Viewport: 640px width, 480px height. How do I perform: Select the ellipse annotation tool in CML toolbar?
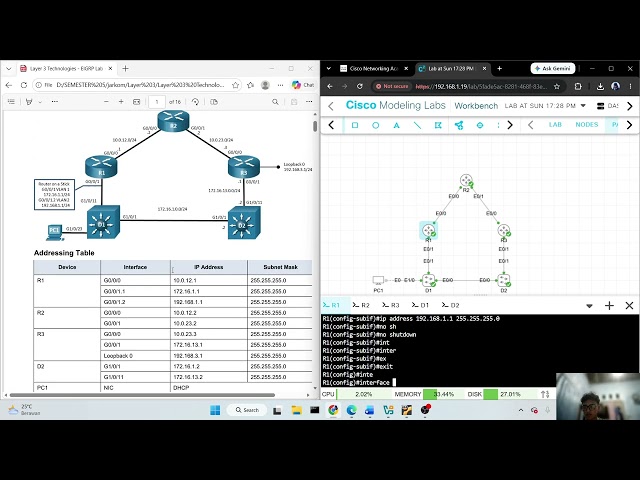376,125
